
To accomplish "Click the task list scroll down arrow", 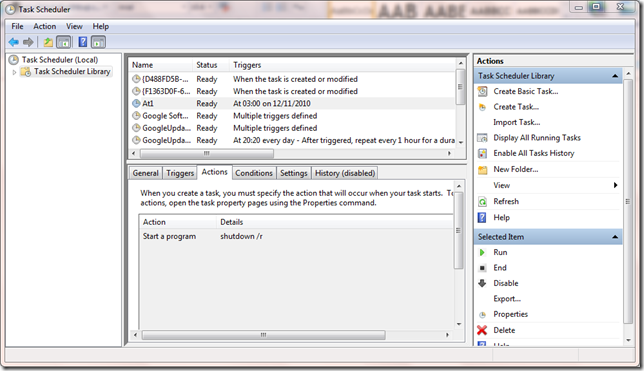I will (x=460, y=142).
